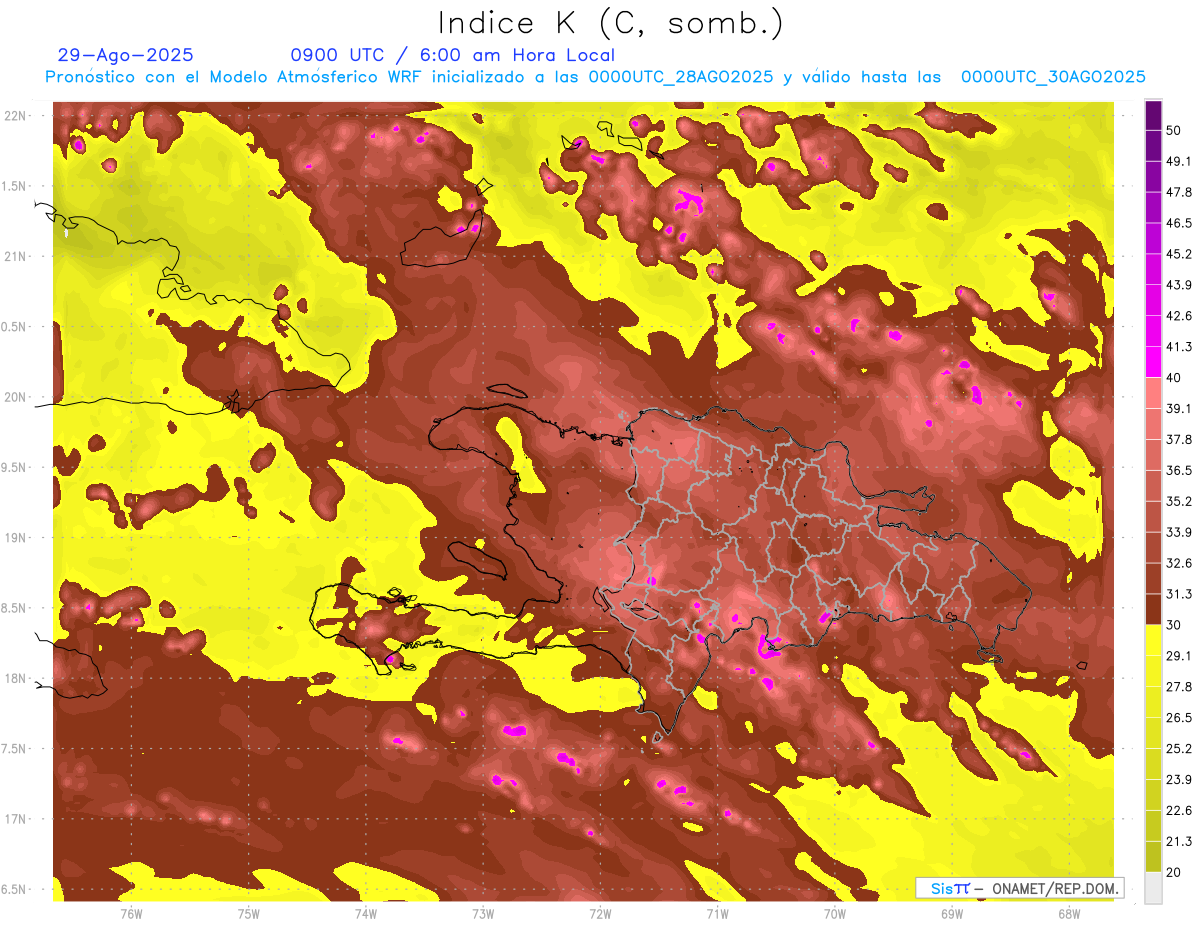Click the colorbar value "41.3"
Image resolution: width=1200 pixels, height=927 pixels.
click(x=1179, y=347)
